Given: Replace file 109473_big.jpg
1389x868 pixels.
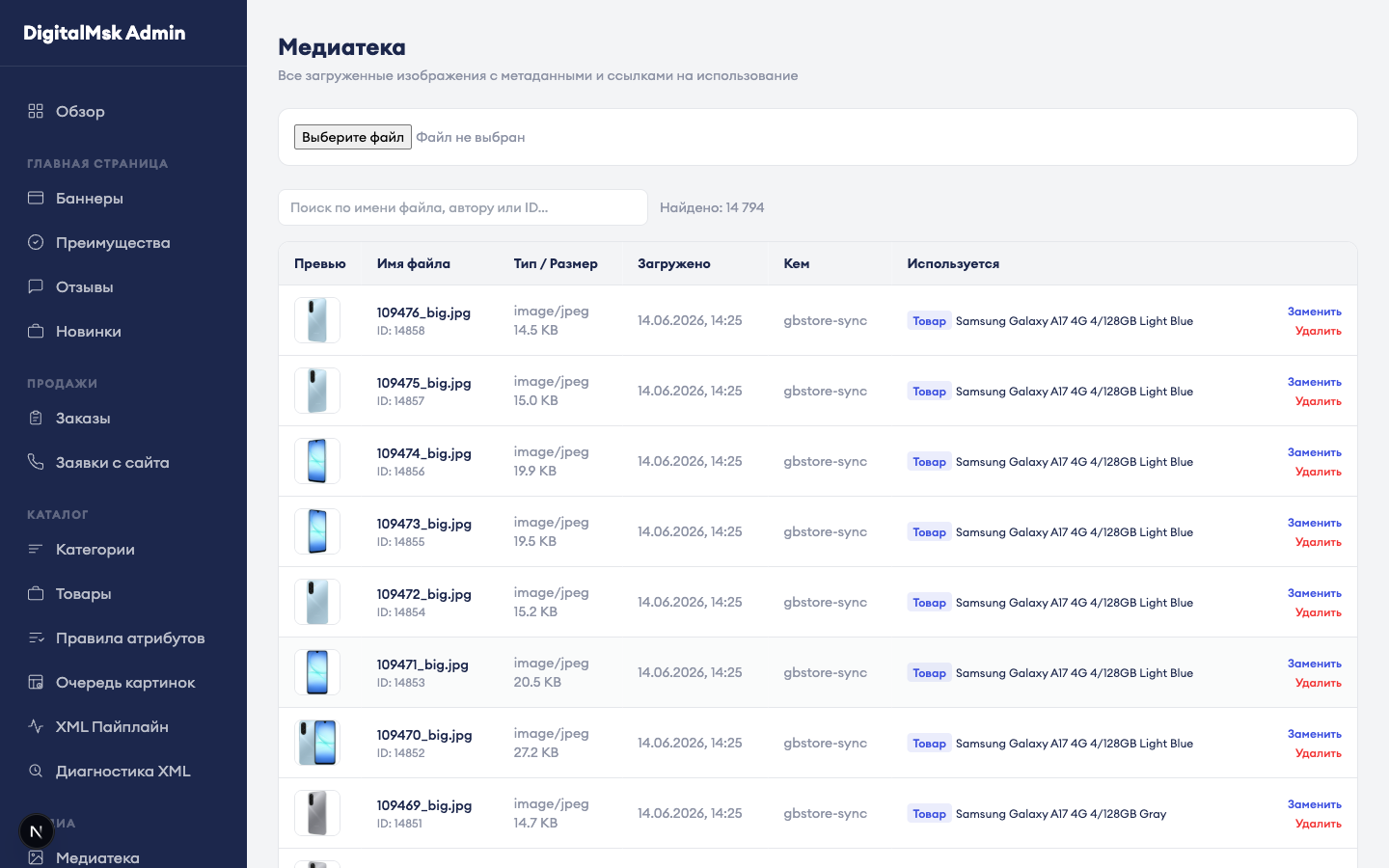Looking at the screenshot, I should click(1315, 523).
